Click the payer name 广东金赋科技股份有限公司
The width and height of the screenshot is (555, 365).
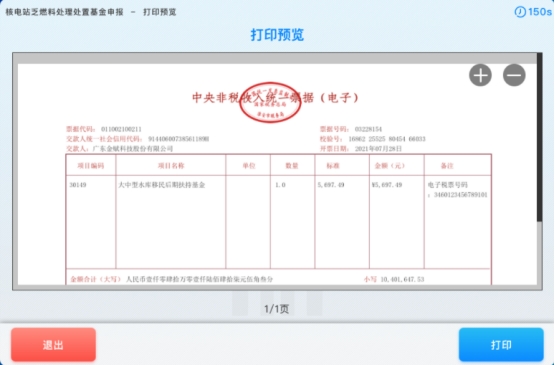(133, 149)
